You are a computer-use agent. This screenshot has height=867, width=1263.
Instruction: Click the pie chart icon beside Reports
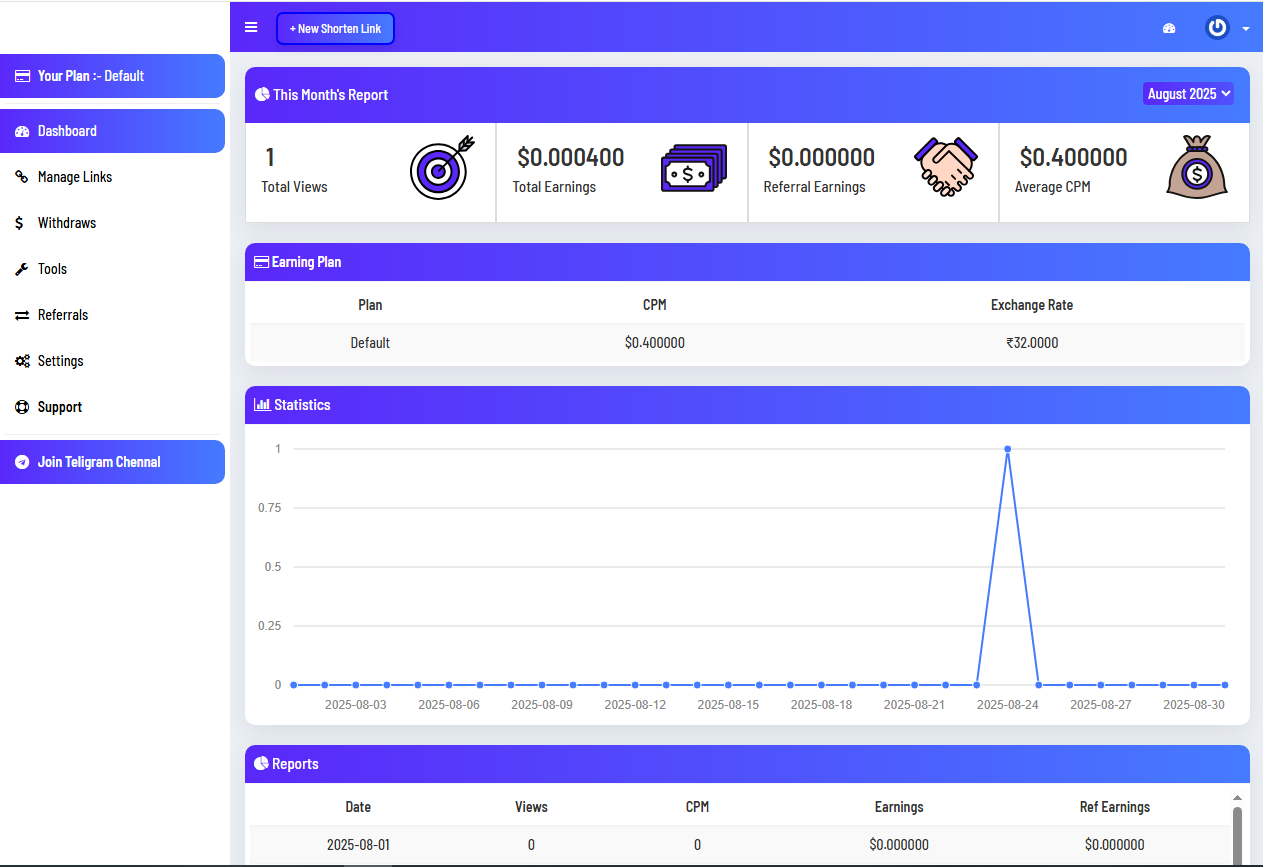point(262,763)
